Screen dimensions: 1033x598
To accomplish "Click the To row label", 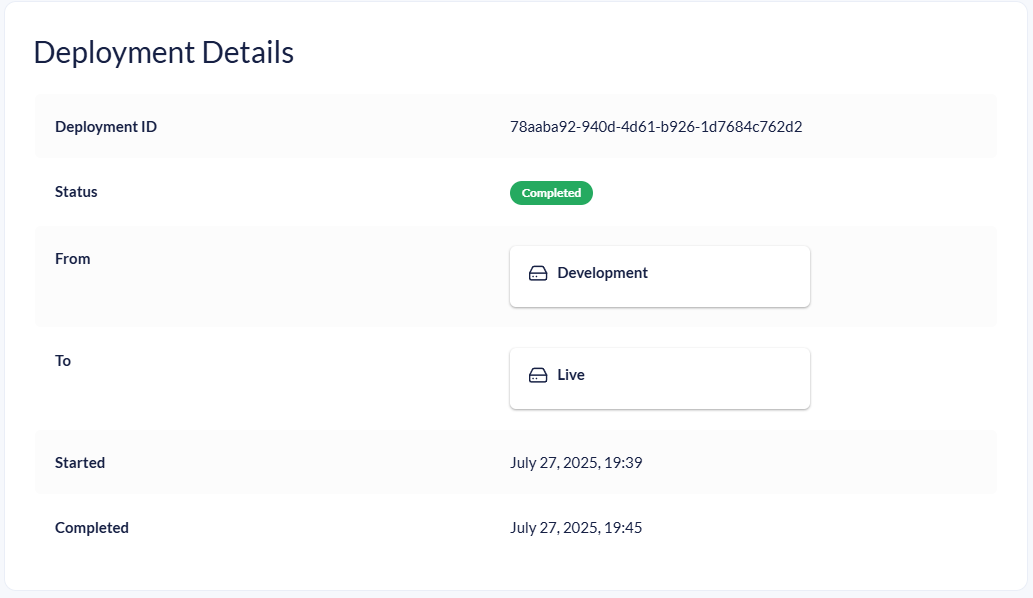I will pyautogui.click(x=63, y=361).
